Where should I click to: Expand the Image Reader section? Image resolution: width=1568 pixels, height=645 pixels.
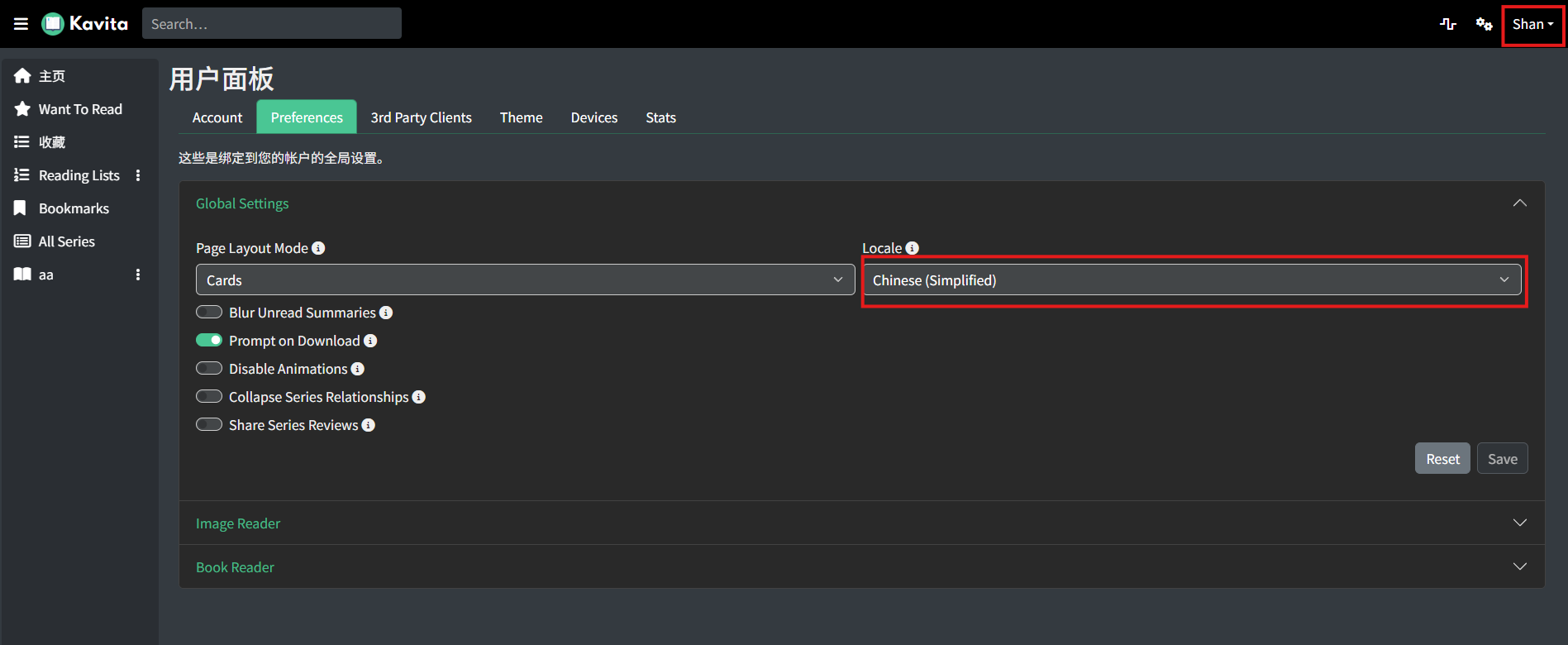point(861,523)
